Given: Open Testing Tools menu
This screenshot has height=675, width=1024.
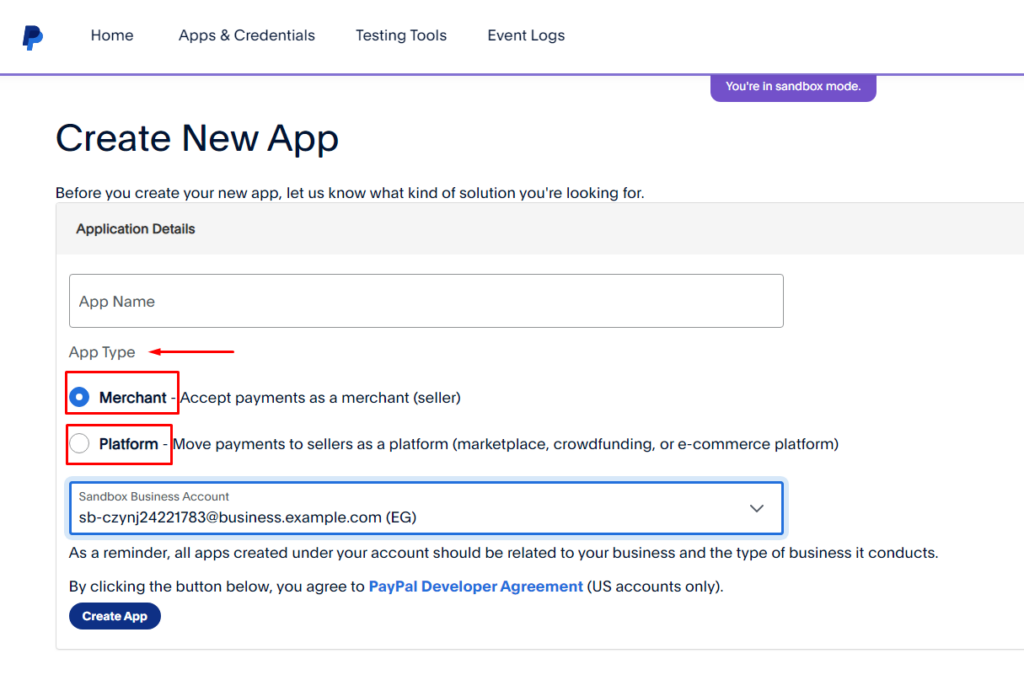Looking at the screenshot, I should (401, 35).
